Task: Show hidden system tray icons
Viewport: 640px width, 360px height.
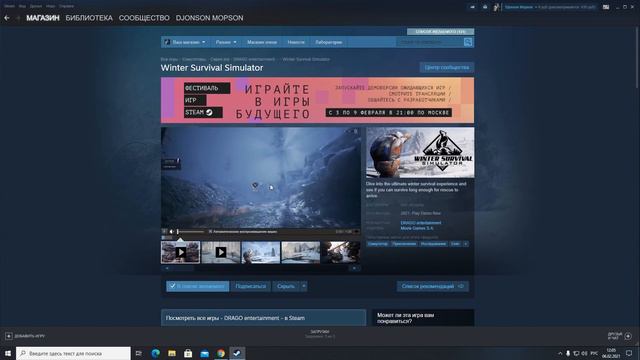Action: tap(560, 353)
